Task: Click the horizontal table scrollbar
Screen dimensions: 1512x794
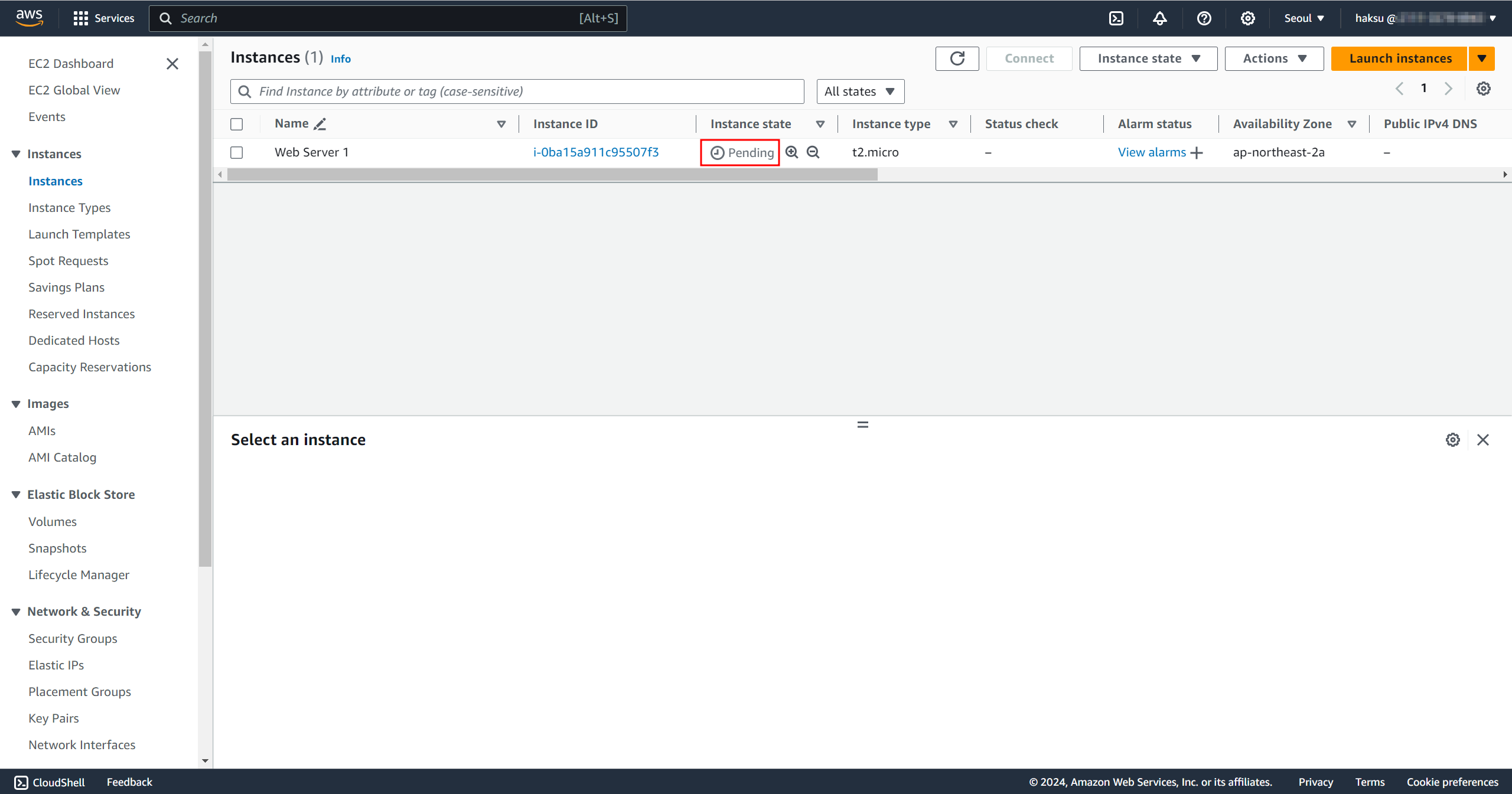Action: click(552, 175)
